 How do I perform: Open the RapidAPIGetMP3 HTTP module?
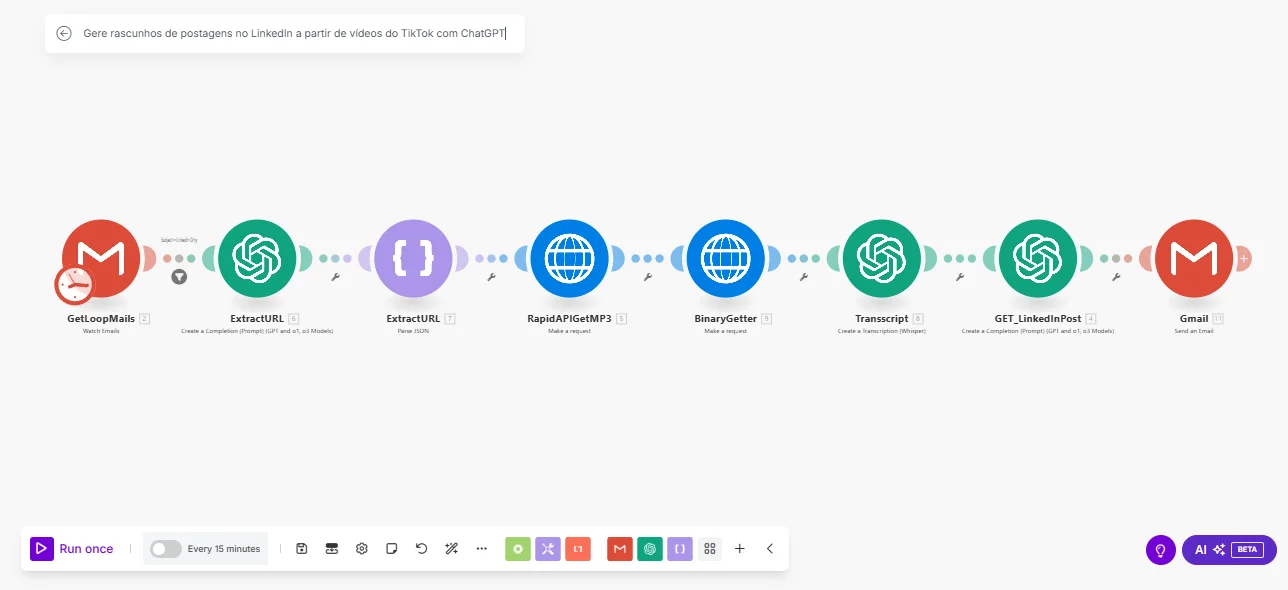click(x=569, y=259)
